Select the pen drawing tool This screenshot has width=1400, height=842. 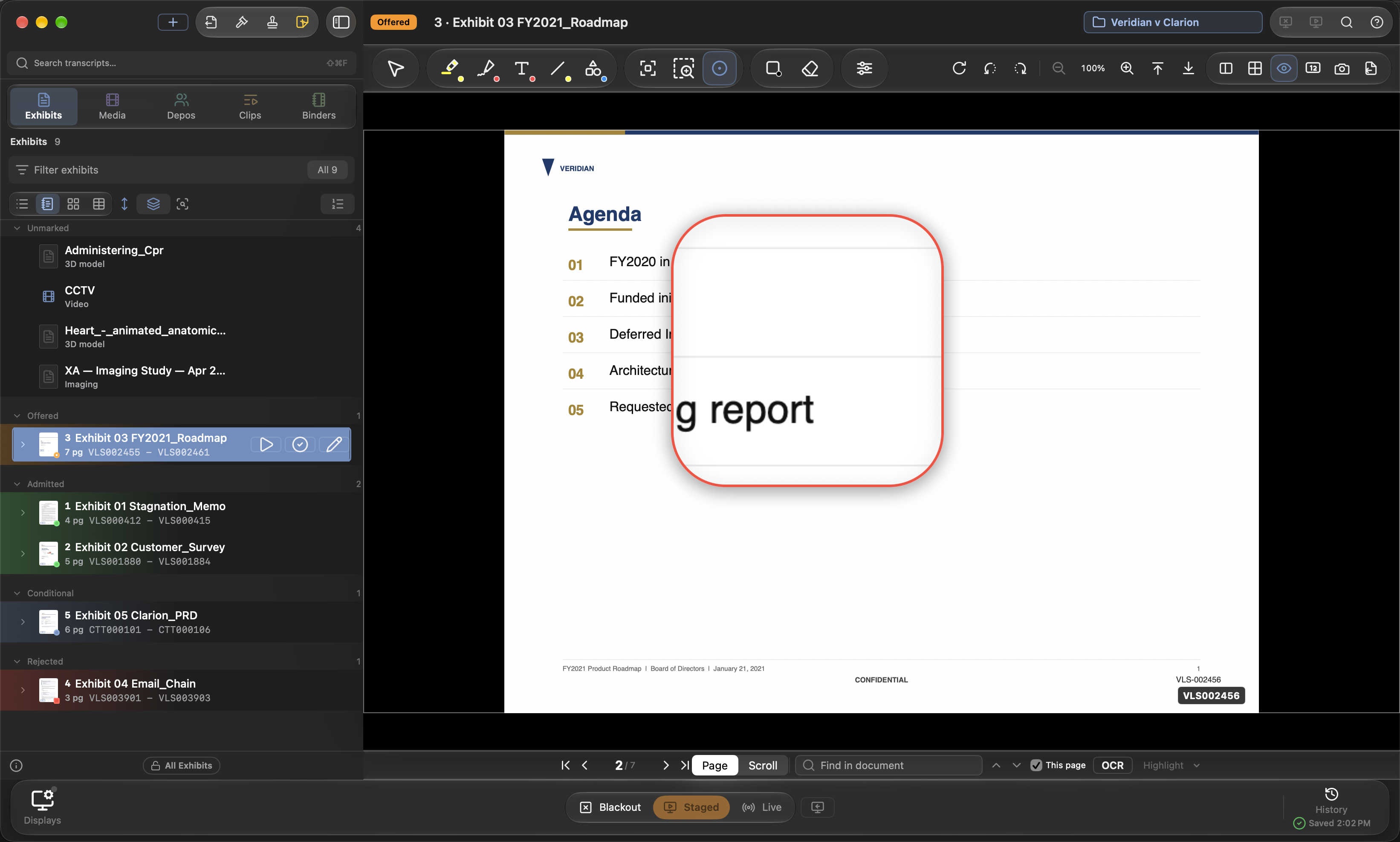[486, 69]
